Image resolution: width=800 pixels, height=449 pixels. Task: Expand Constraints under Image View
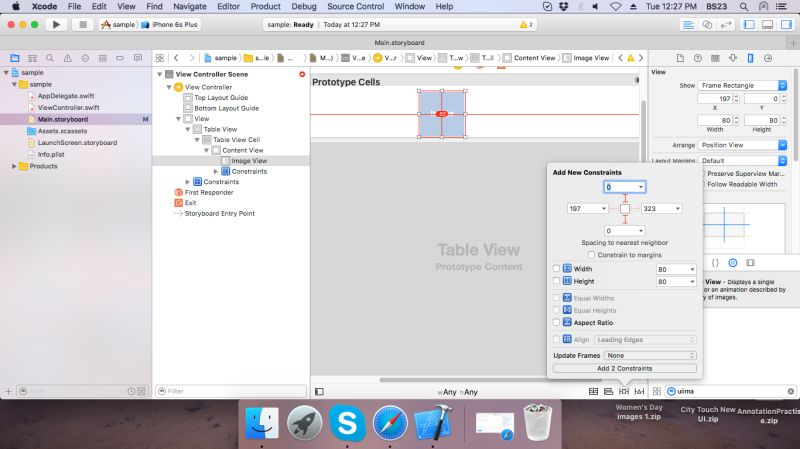[x=216, y=171]
